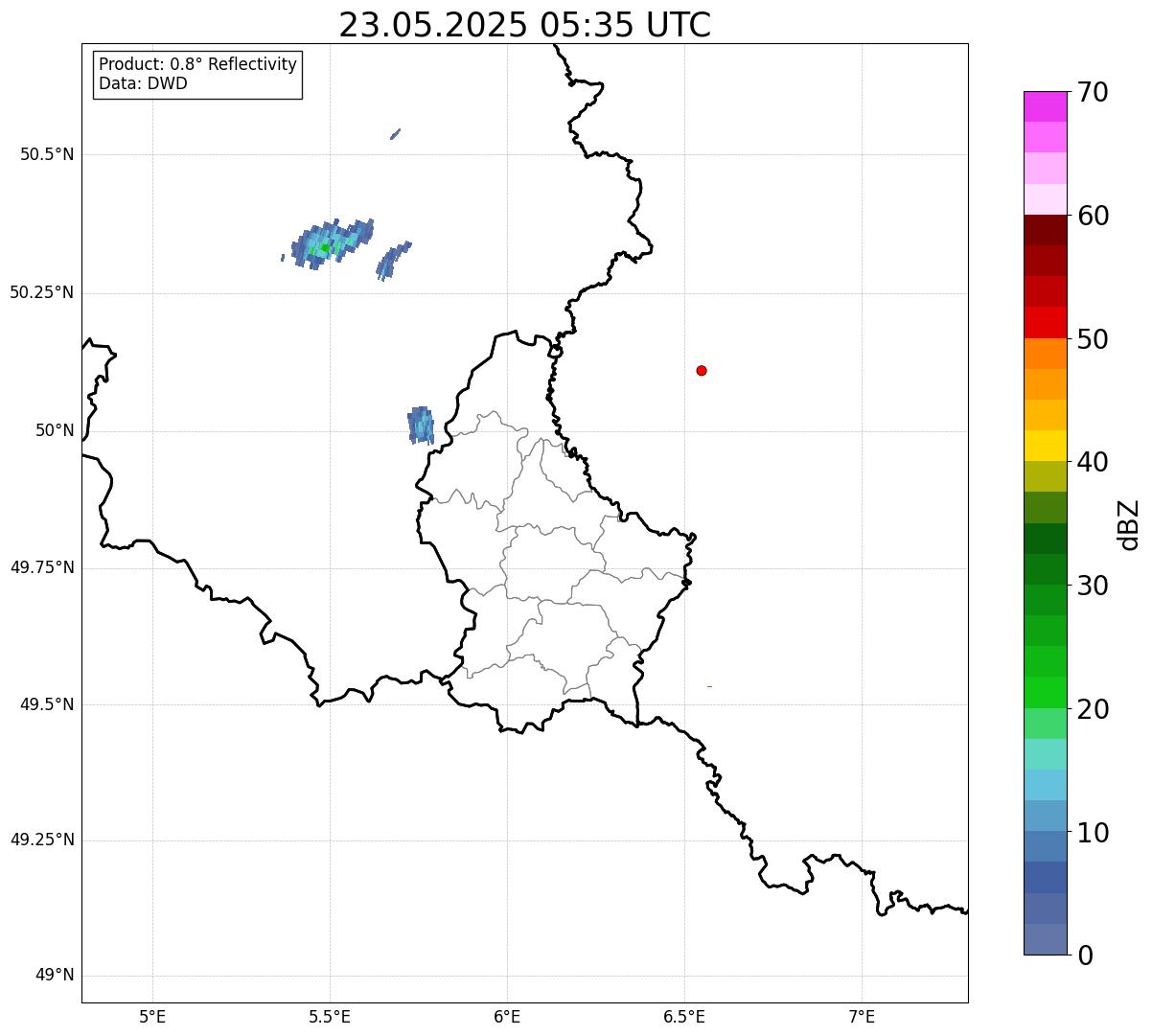Click the colorbar tick label "70"
The width and height of the screenshot is (1152, 1036).
point(1093,92)
